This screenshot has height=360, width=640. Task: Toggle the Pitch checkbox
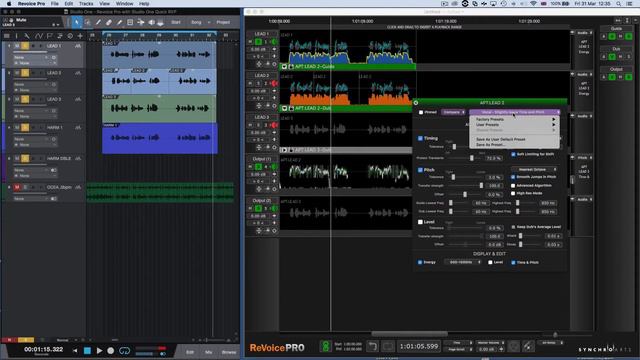(420, 170)
